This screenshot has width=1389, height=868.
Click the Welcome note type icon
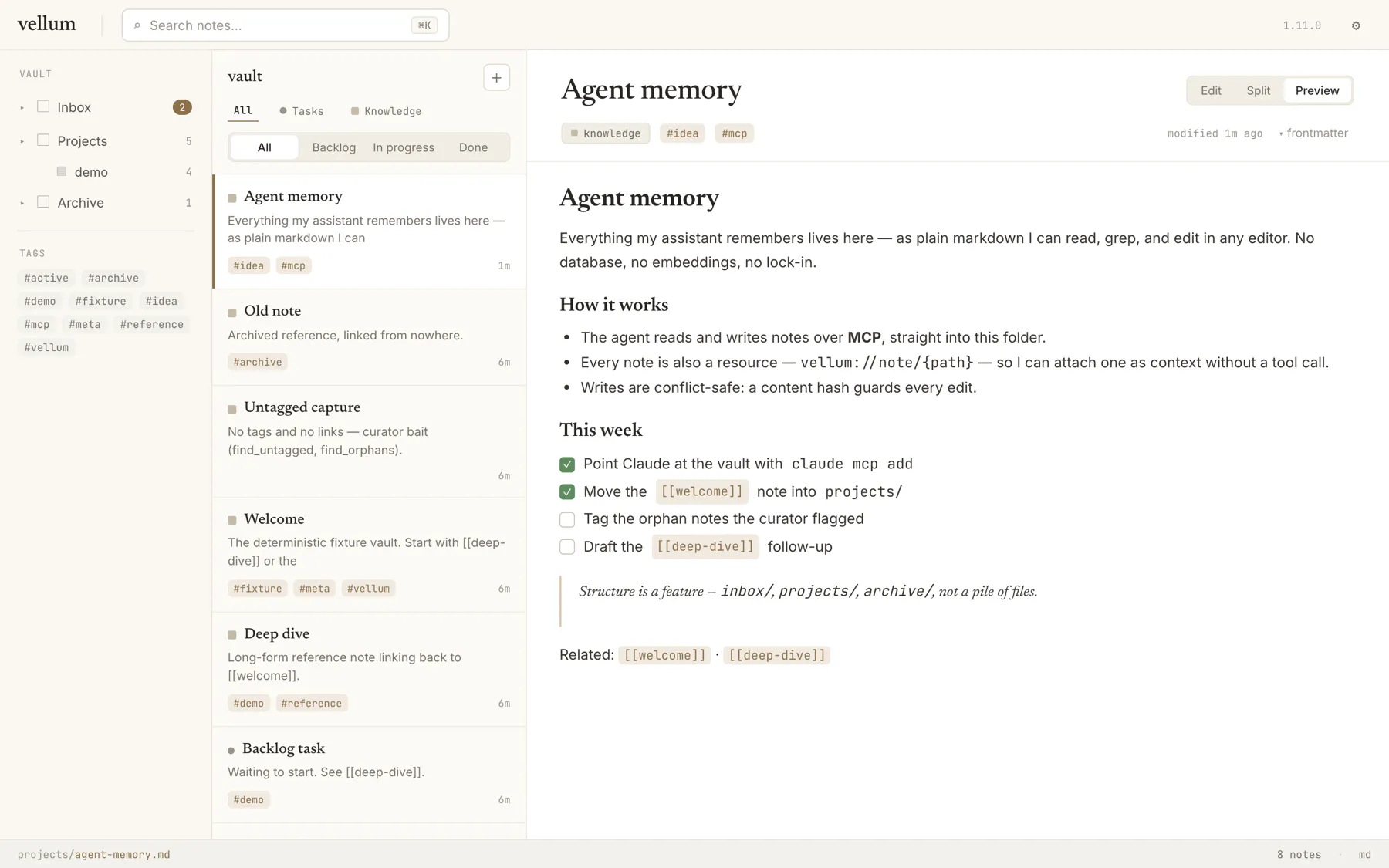point(231,521)
